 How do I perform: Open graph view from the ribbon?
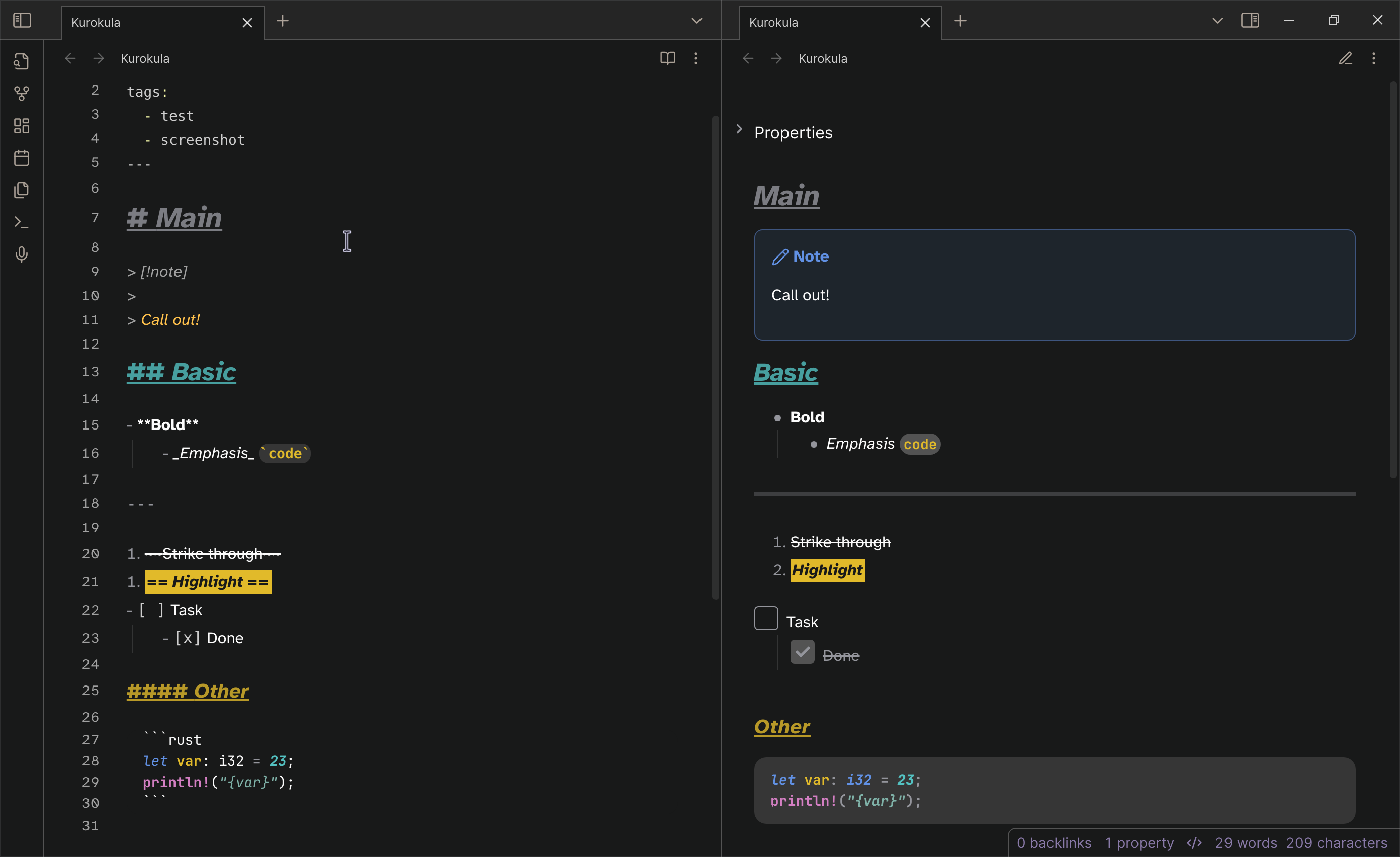[x=22, y=93]
